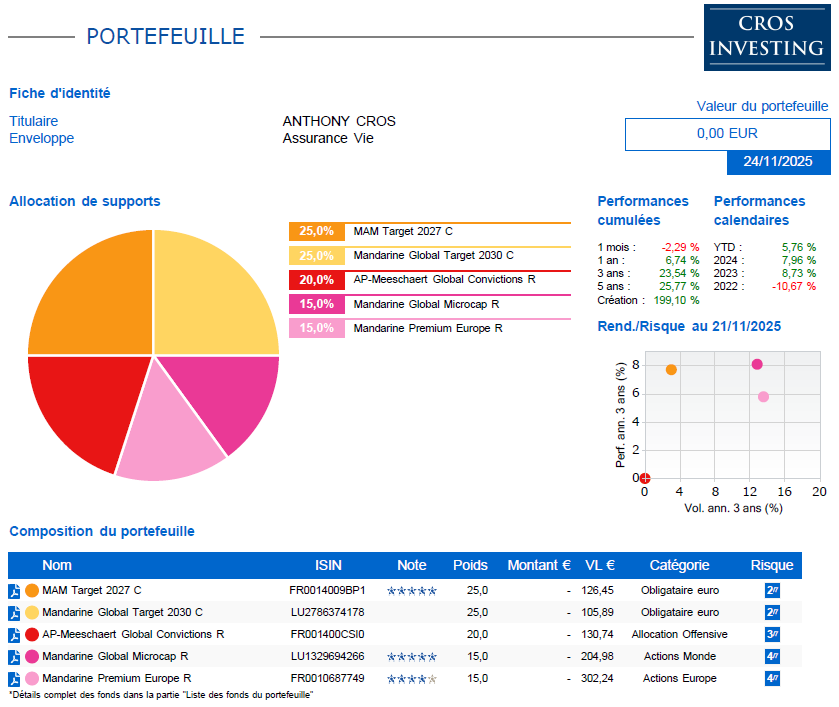The width and height of the screenshot is (839, 707).
Task: Click ISIN LU2786374178
Action: pyautogui.click(x=327, y=612)
